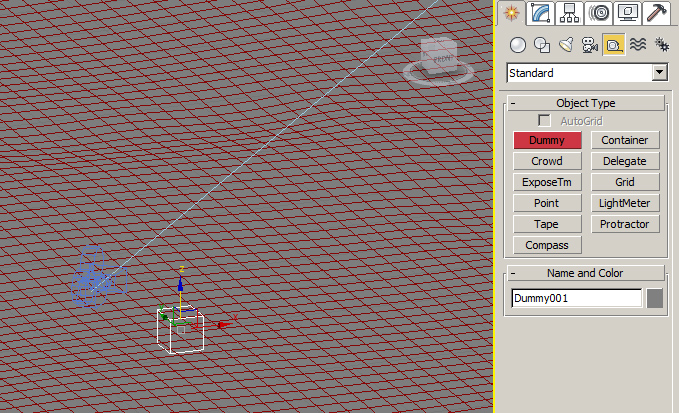Open the Hierarchy panel tab
679x413 pixels.
569,13
